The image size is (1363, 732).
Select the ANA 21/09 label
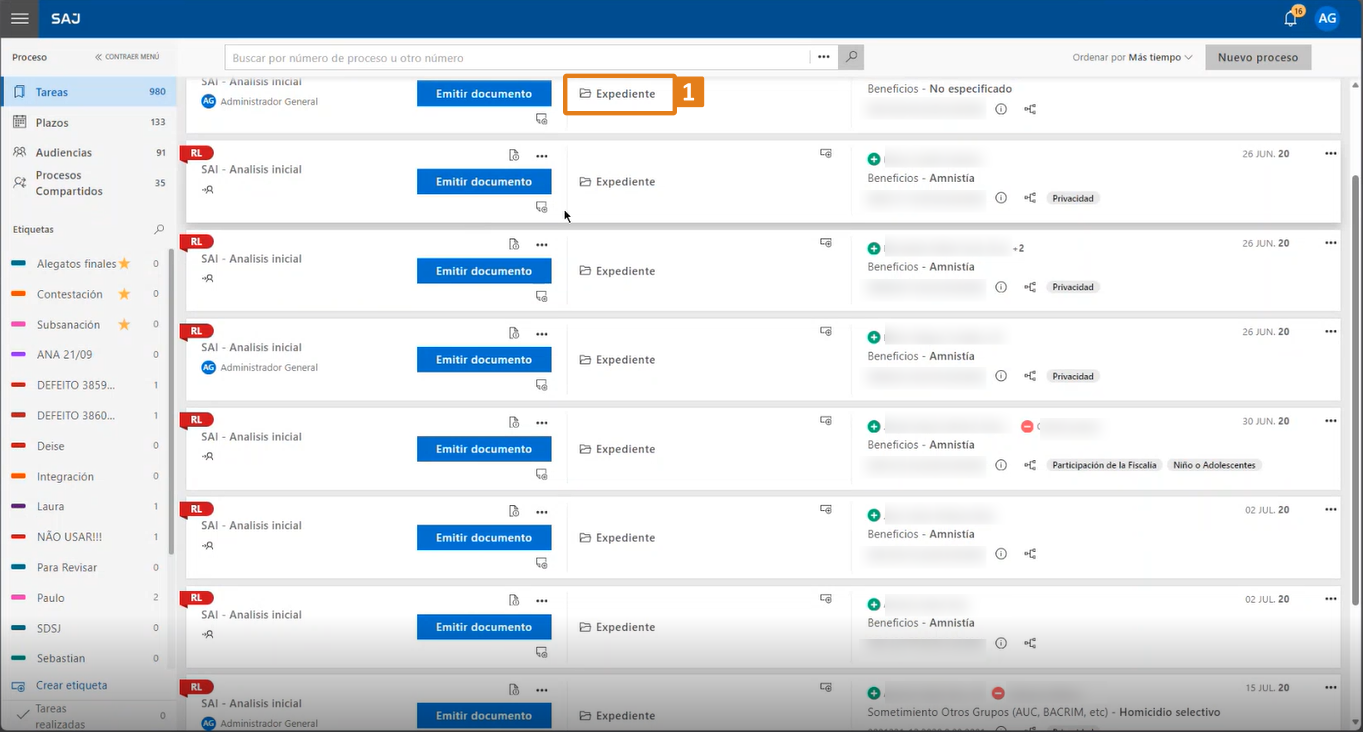(63, 355)
